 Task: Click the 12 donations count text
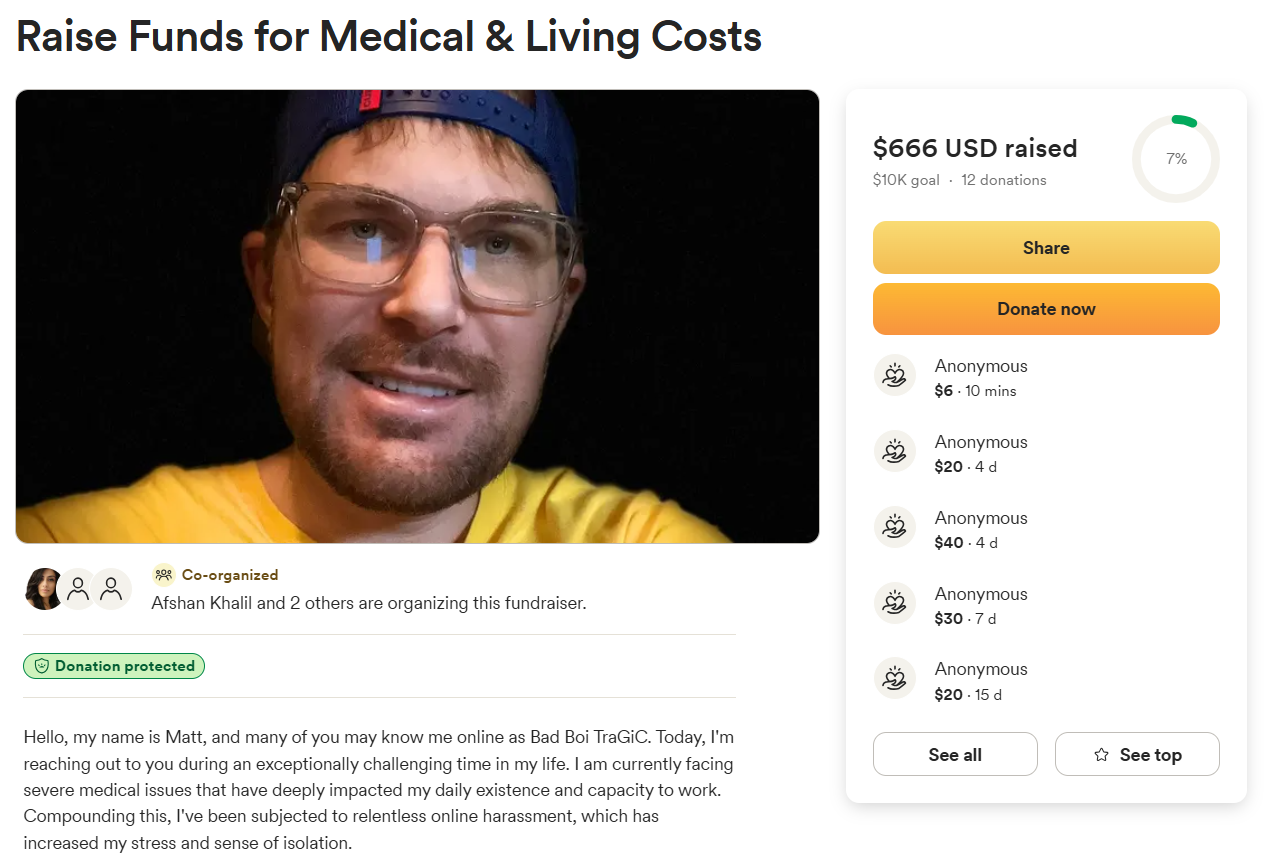[1004, 180]
